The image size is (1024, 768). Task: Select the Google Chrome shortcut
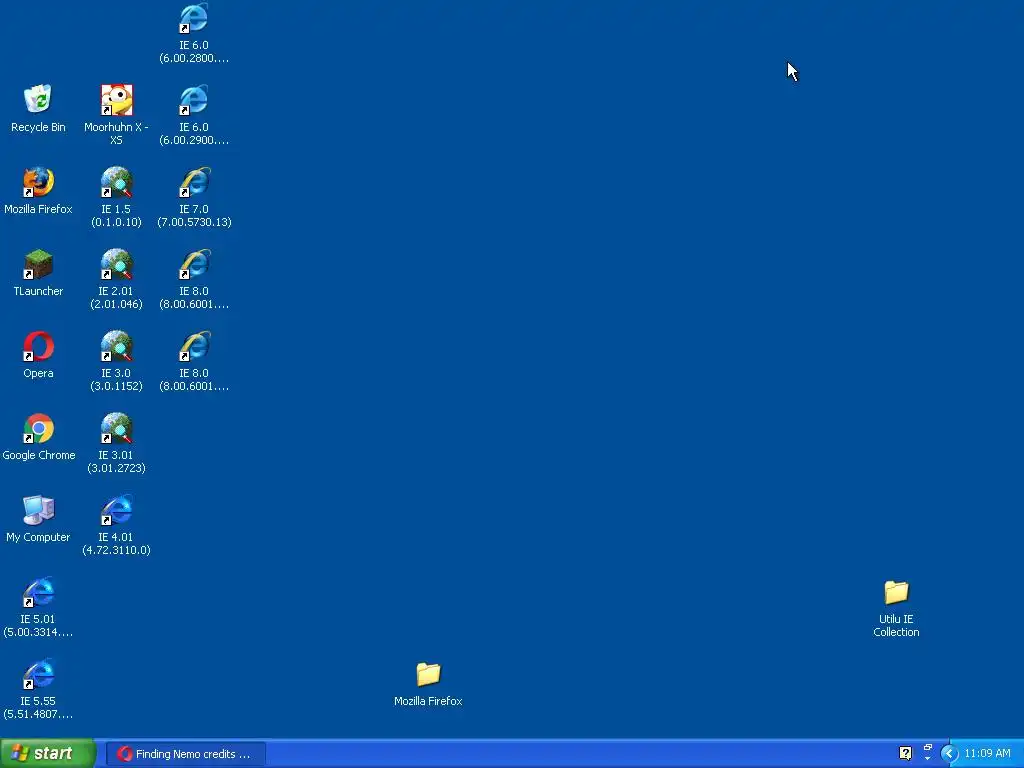pos(39,437)
